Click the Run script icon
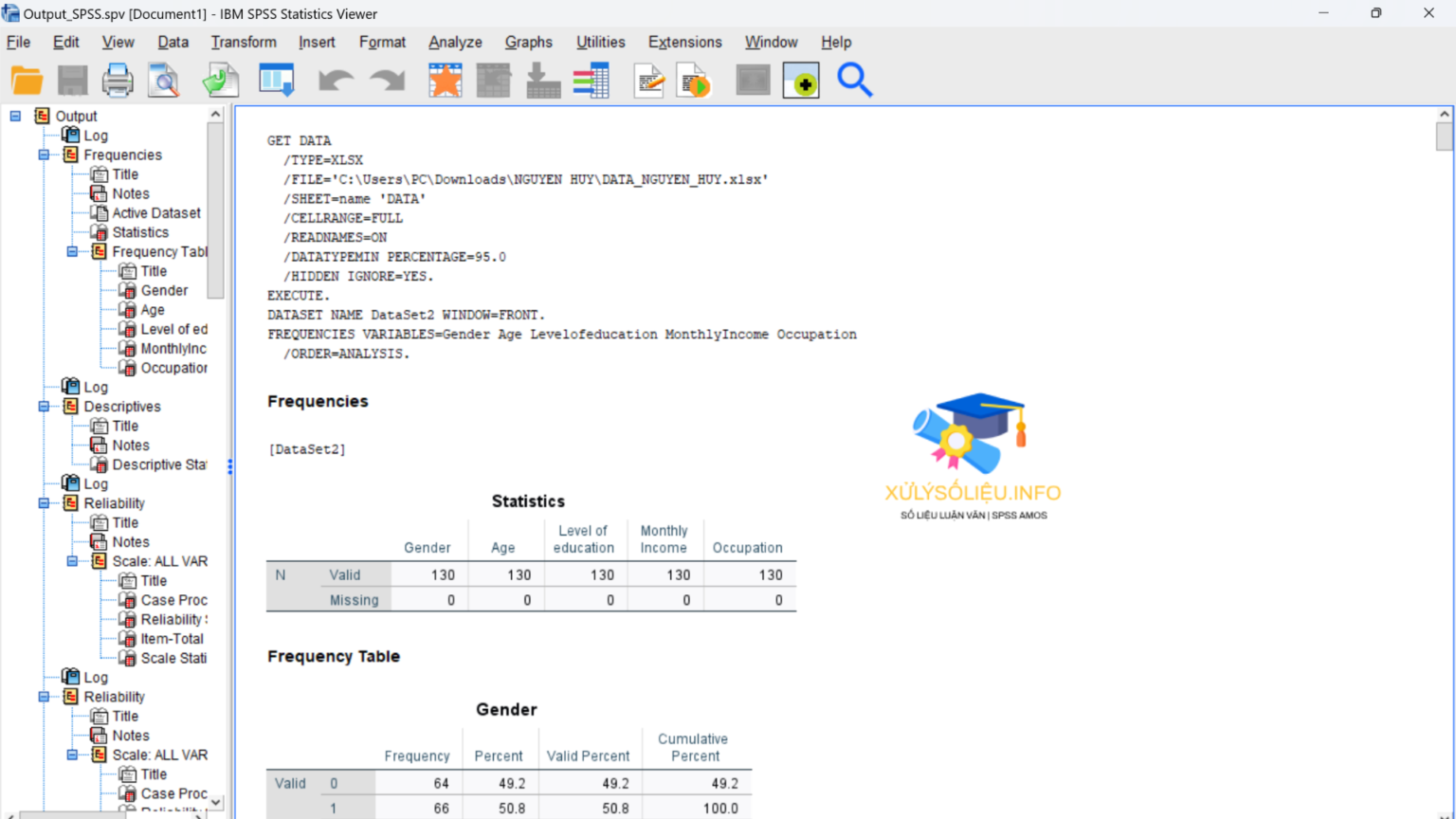Screen dimensions: 1456x819 [x=694, y=81]
